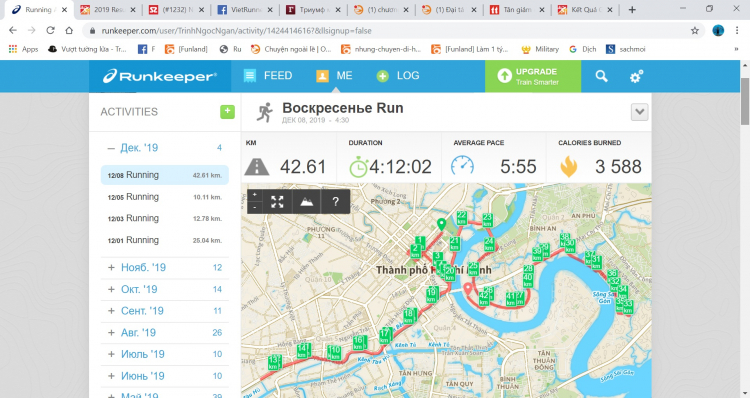Click the ACTIVITIES heading

point(129,112)
